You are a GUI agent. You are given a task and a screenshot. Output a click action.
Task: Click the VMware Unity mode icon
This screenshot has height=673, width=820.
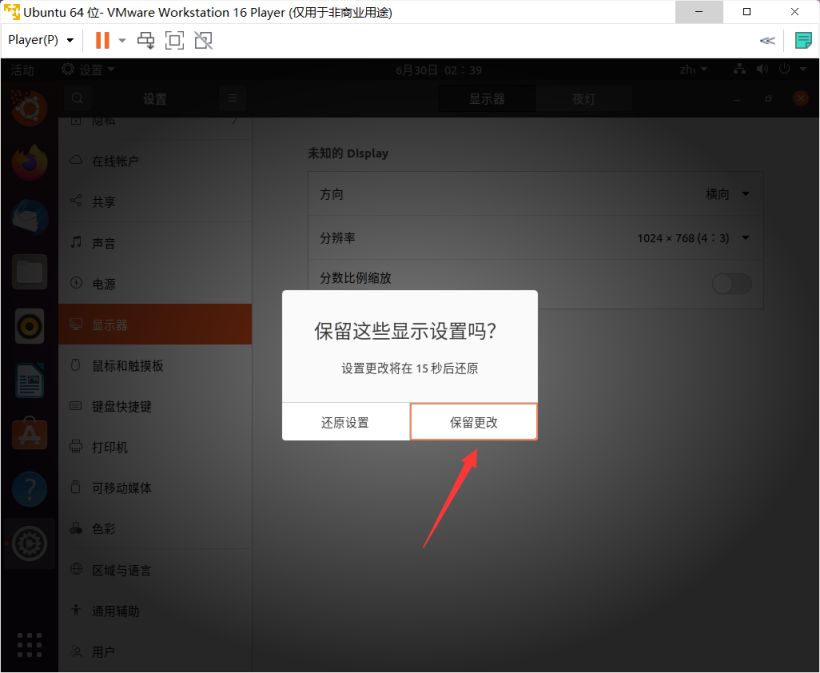204,40
